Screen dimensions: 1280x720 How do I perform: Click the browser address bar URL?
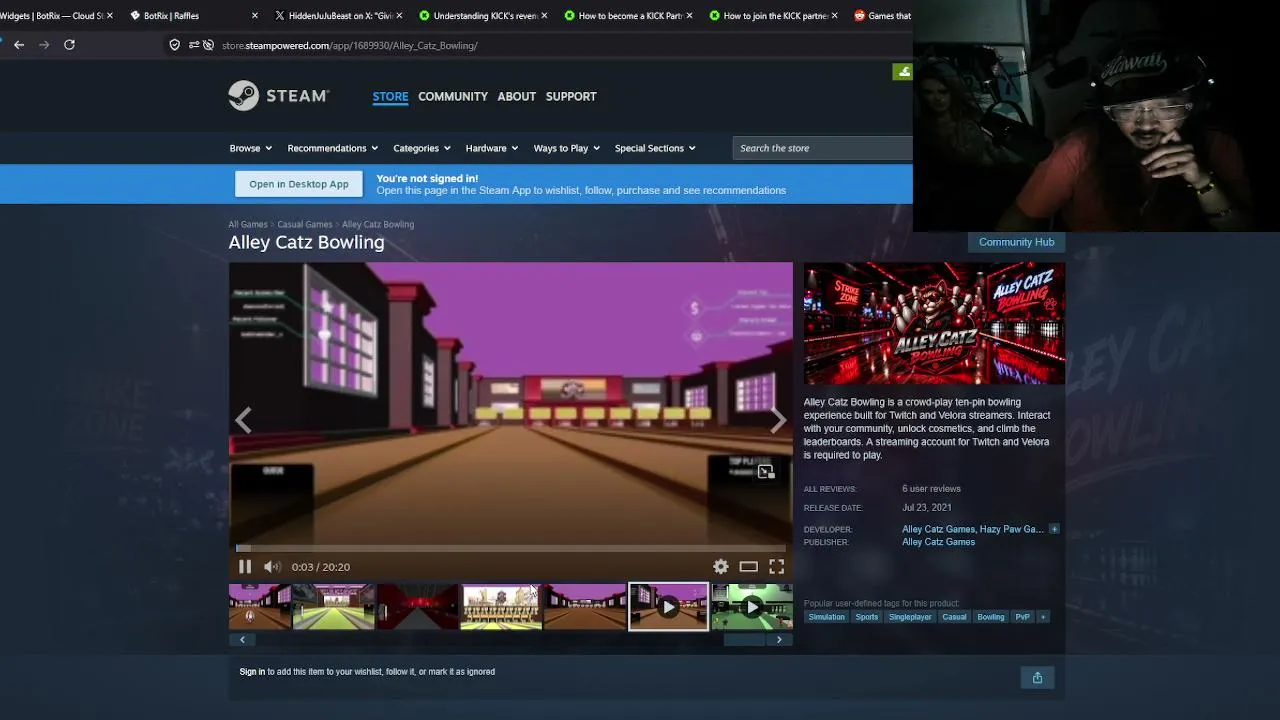click(350, 45)
